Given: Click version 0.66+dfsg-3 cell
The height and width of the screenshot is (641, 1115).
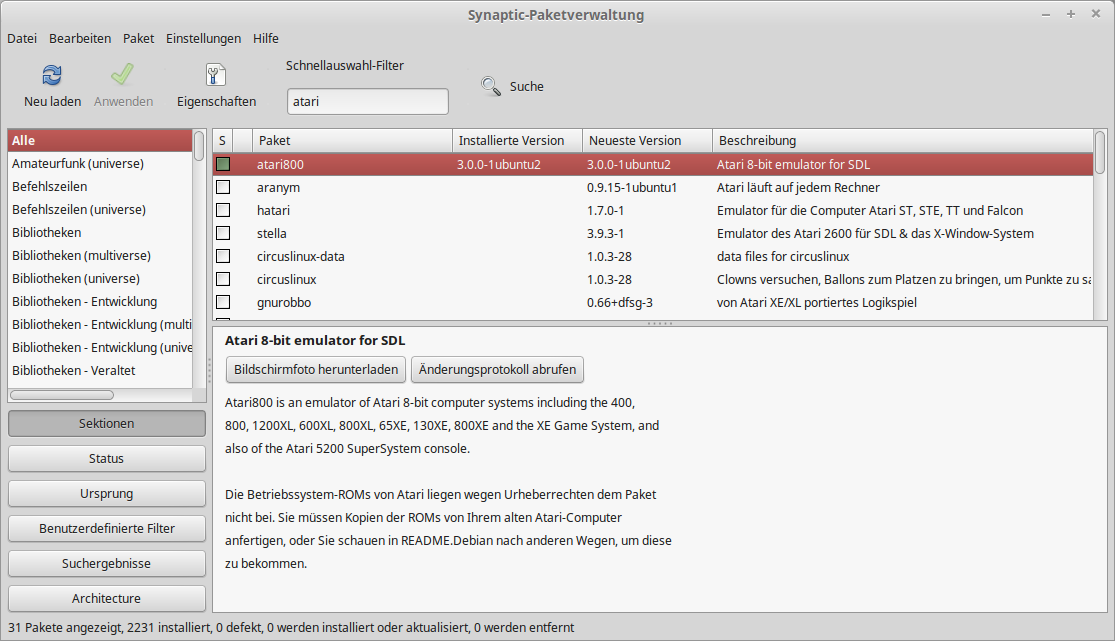Looking at the screenshot, I should tap(619, 302).
